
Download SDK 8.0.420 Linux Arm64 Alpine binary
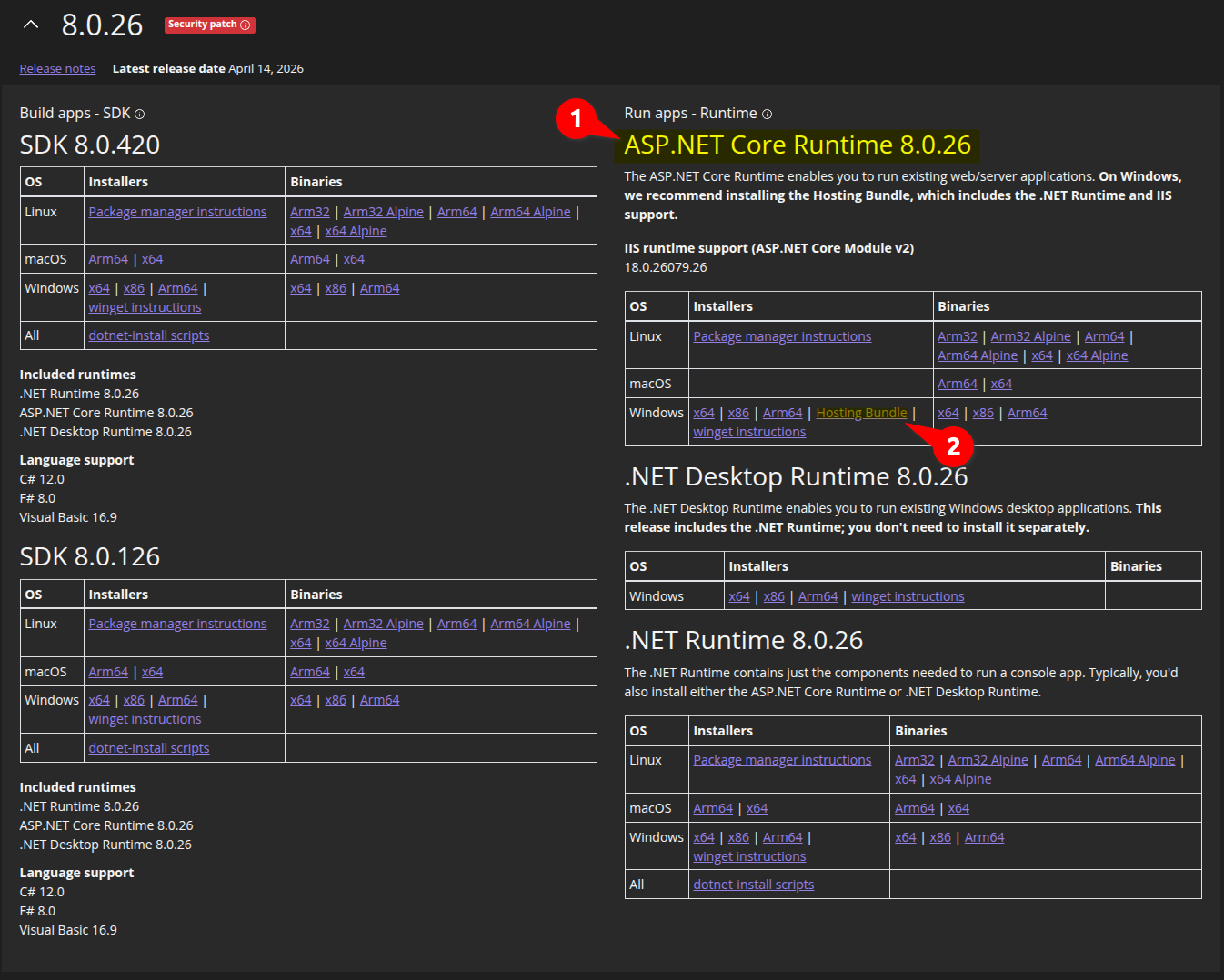tap(530, 212)
